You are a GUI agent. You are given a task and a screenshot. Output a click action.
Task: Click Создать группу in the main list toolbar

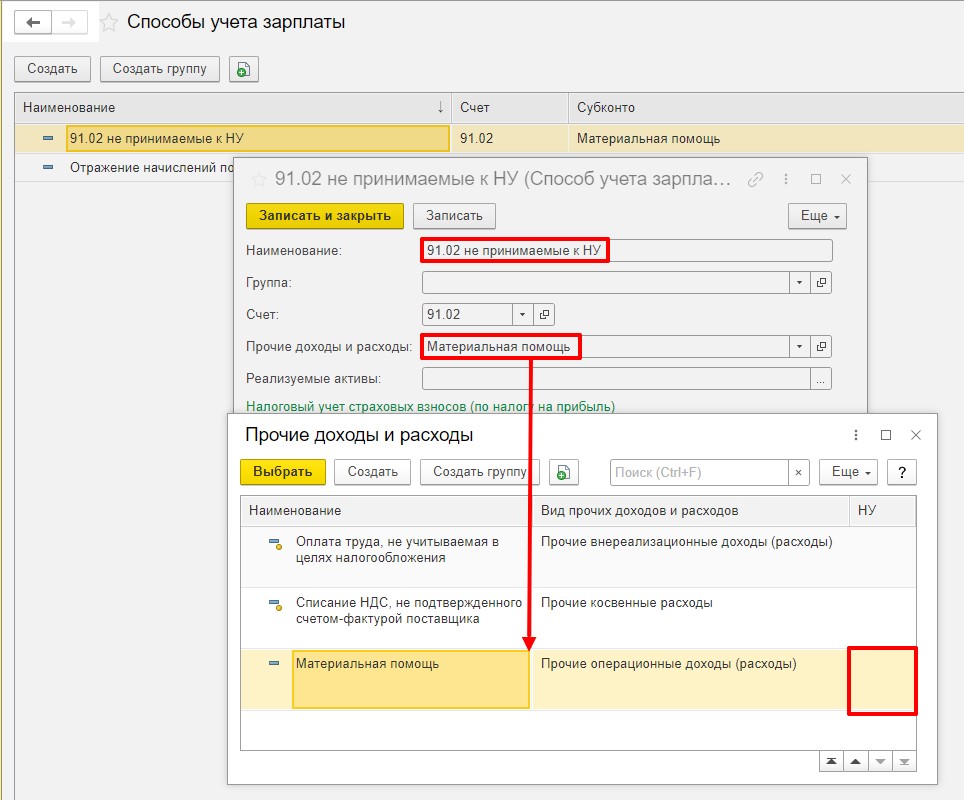coord(160,69)
